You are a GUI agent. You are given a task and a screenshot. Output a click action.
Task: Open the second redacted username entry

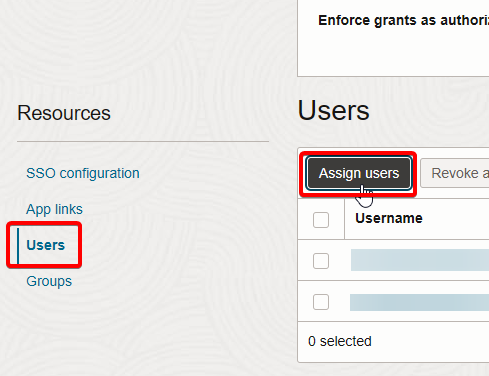click(x=419, y=302)
